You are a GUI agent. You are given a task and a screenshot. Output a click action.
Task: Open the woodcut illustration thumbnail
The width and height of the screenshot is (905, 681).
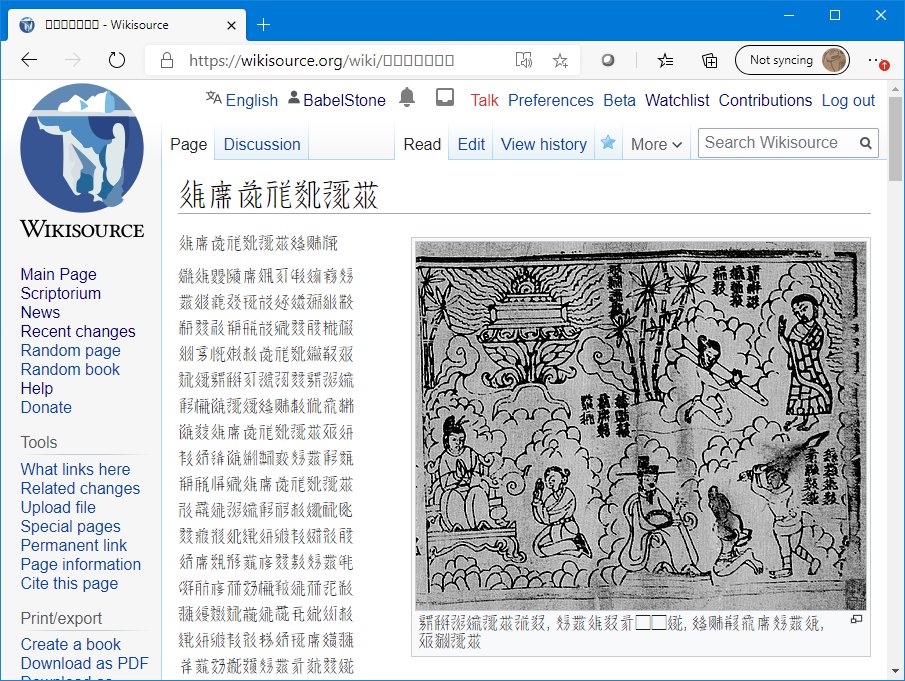click(641, 425)
